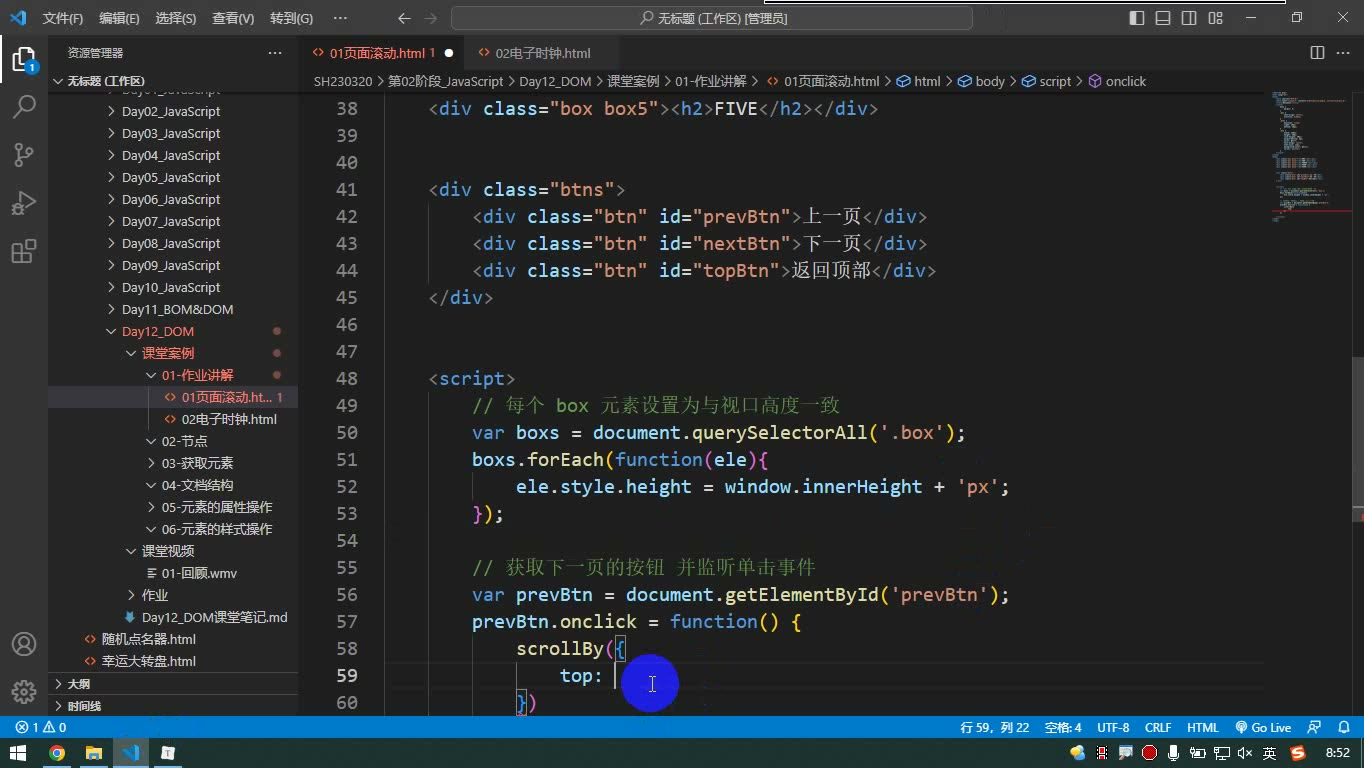
Task: Click the title bar search box
Action: click(712, 18)
